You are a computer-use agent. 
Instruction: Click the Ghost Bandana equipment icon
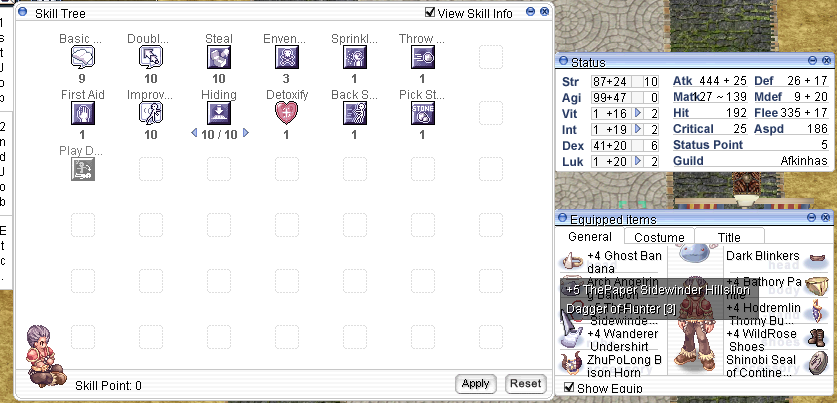click(572, 261)
